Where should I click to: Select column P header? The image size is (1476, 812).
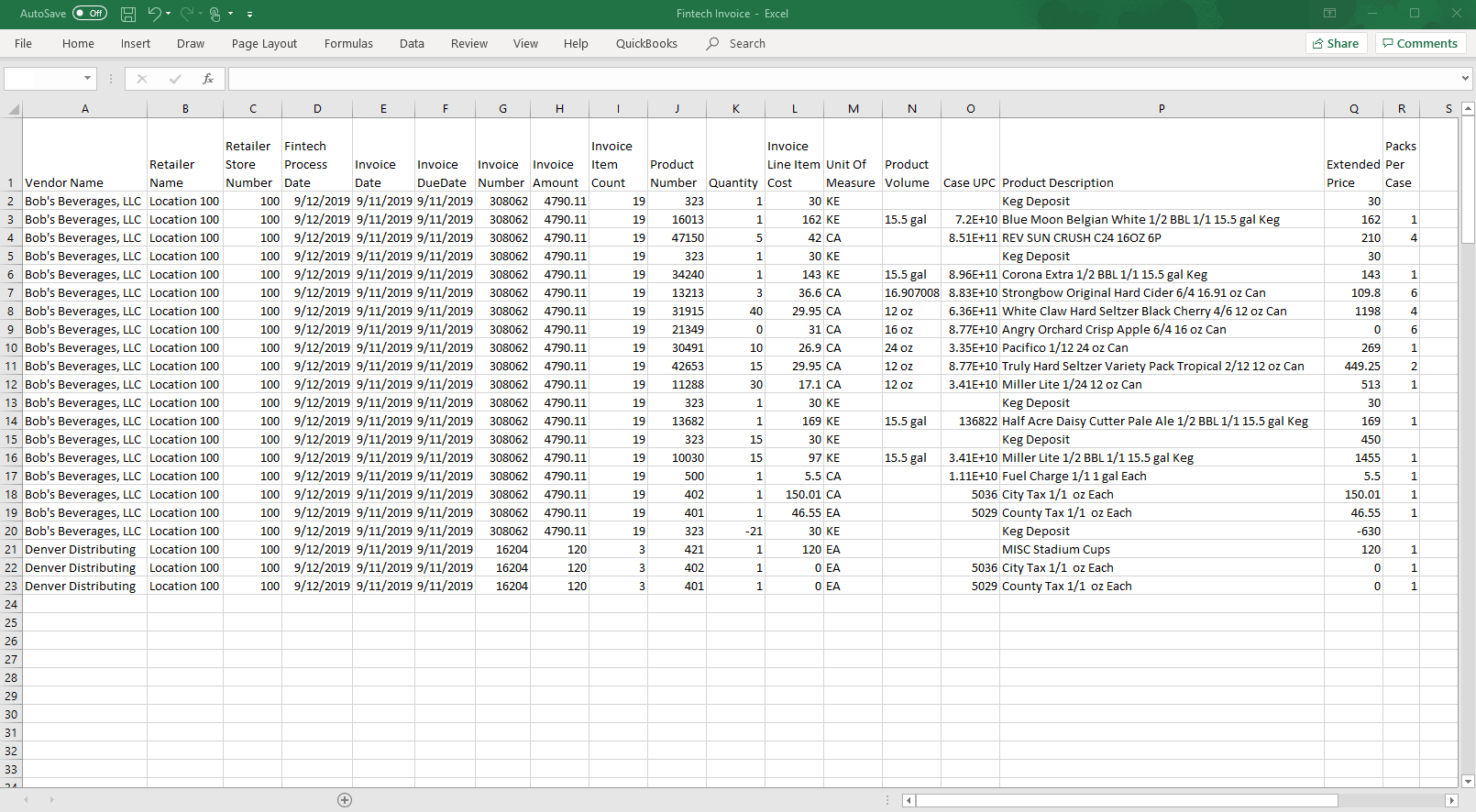click(1162, 109)
